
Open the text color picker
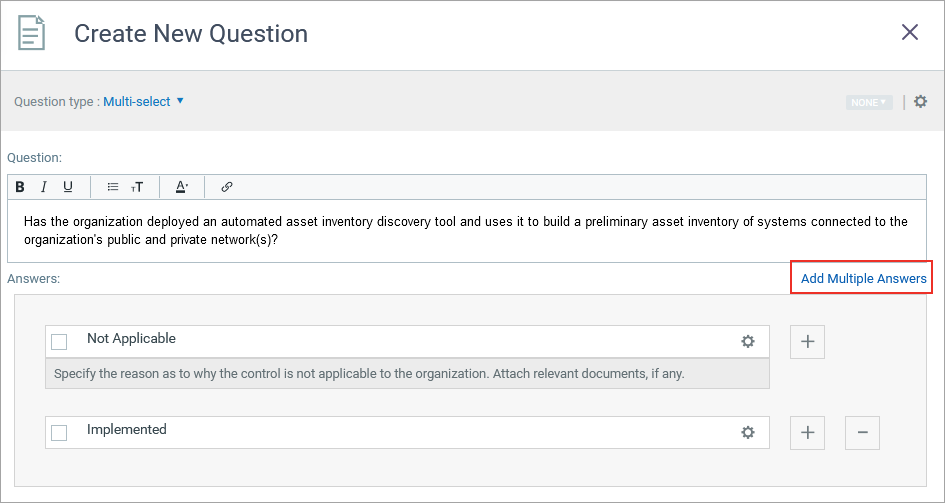182,187
